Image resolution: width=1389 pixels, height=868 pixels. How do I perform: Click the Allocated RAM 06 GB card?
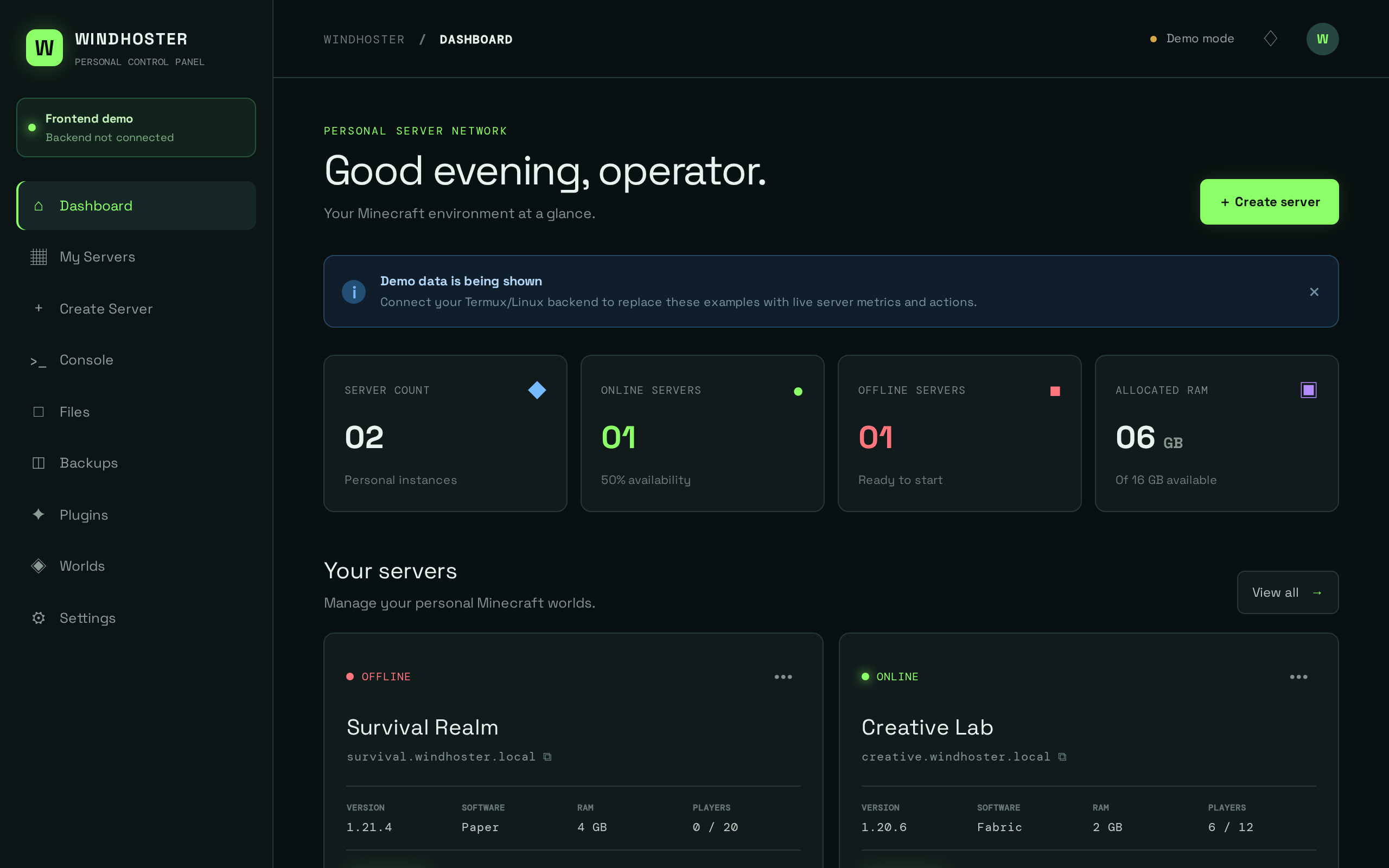coord(1217,433)
